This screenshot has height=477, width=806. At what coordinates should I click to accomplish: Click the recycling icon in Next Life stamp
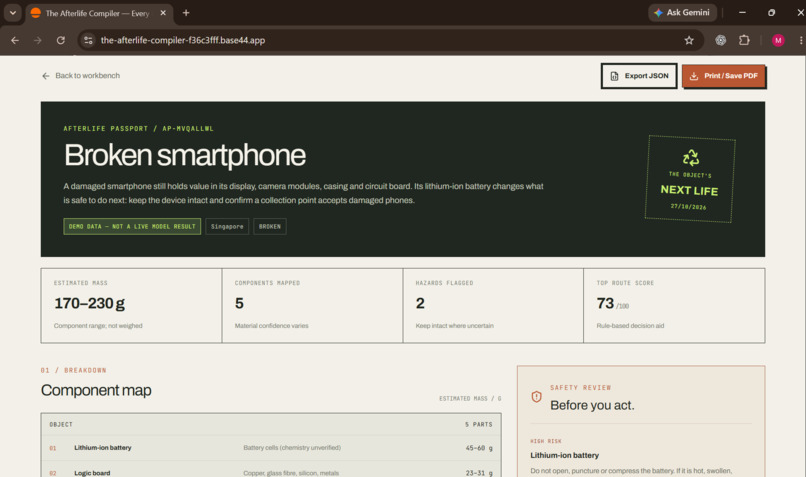[x=690, y=157]
